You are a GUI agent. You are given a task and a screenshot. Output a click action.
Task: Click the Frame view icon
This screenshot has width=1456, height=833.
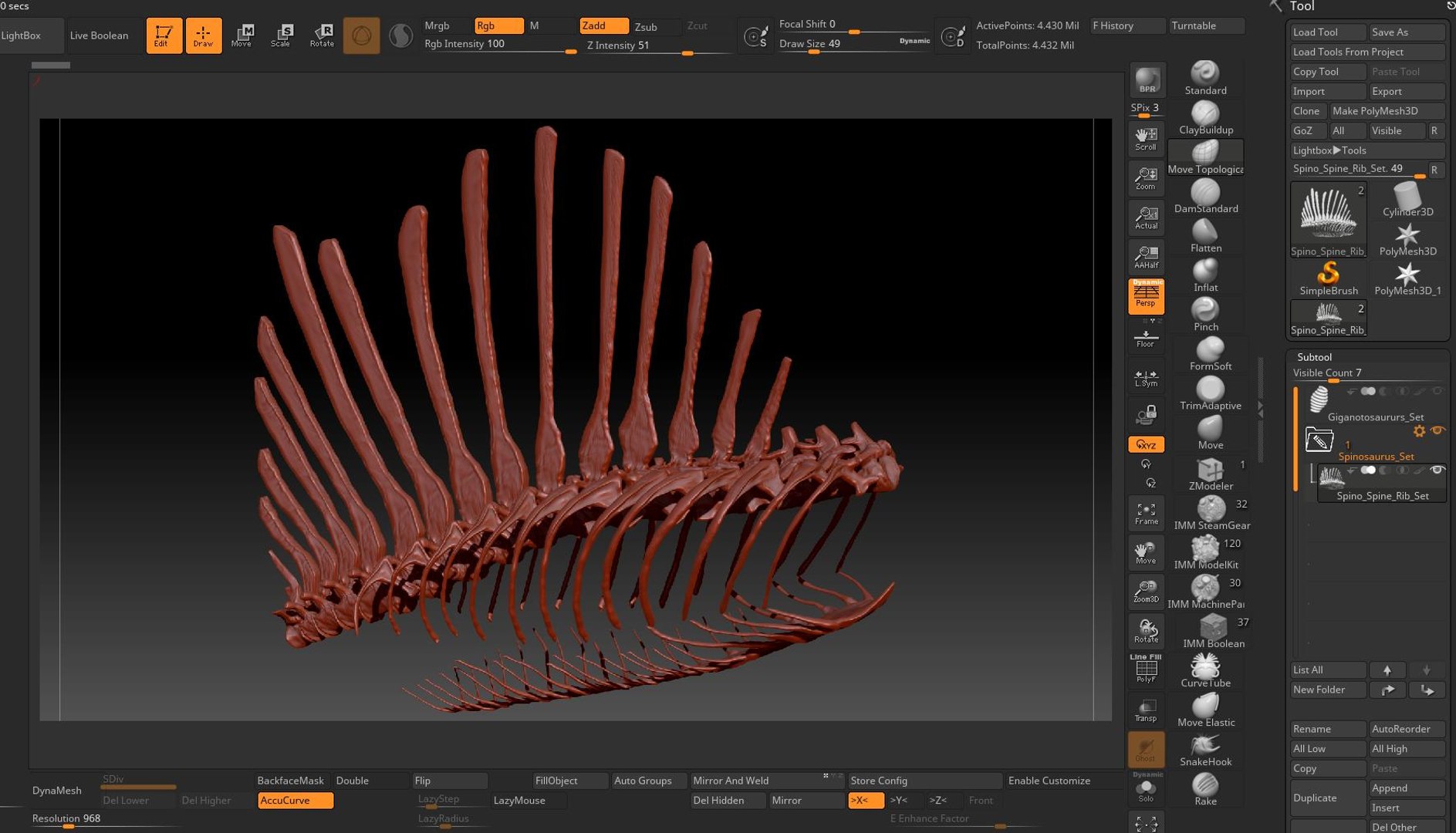coord(1147,514)
